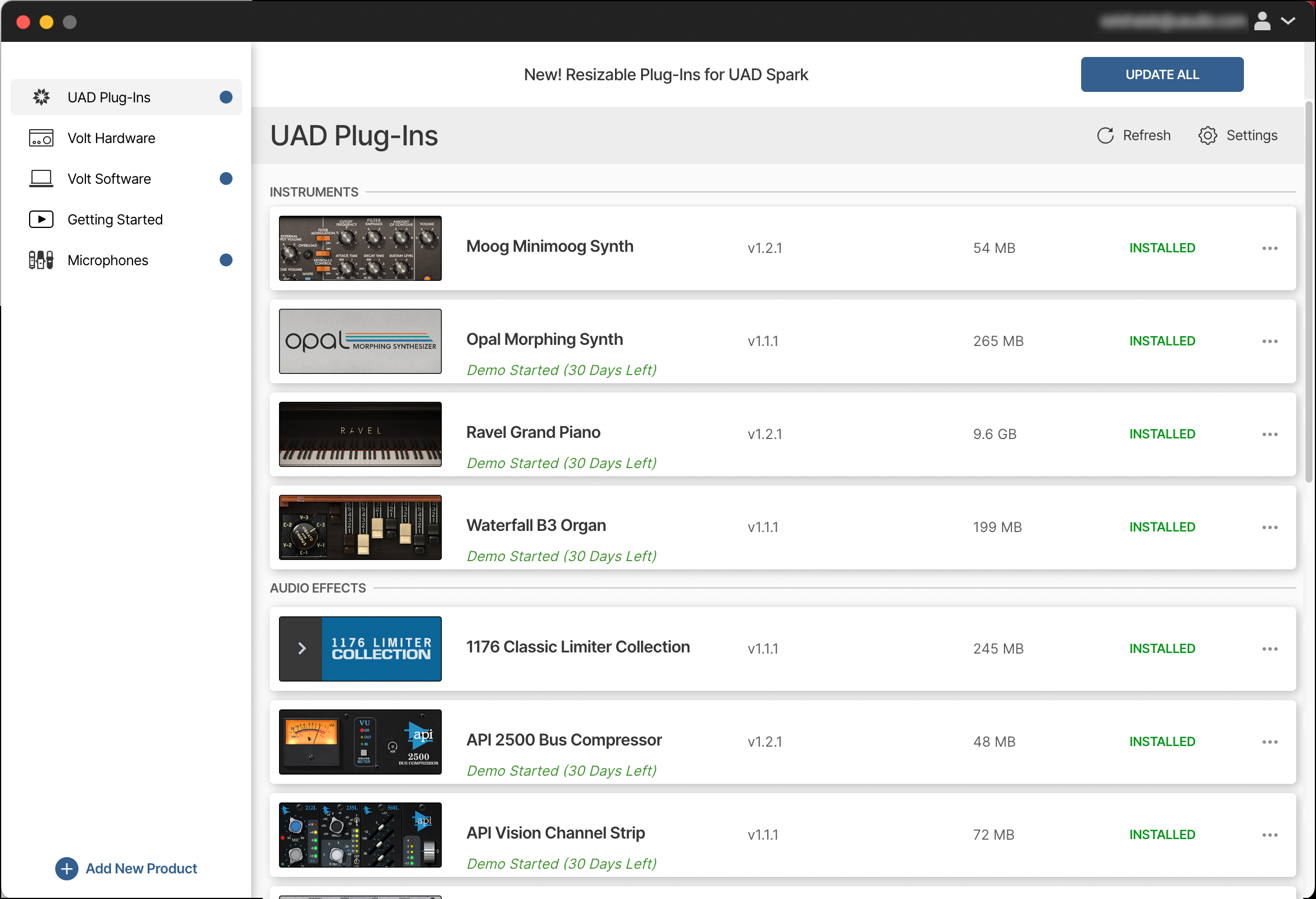Image resolution: width=1316 pixels, height=899 pixels.
Task: Open the options menu for Ravel Grand Piano
Action: click(x=1270, y=434)
